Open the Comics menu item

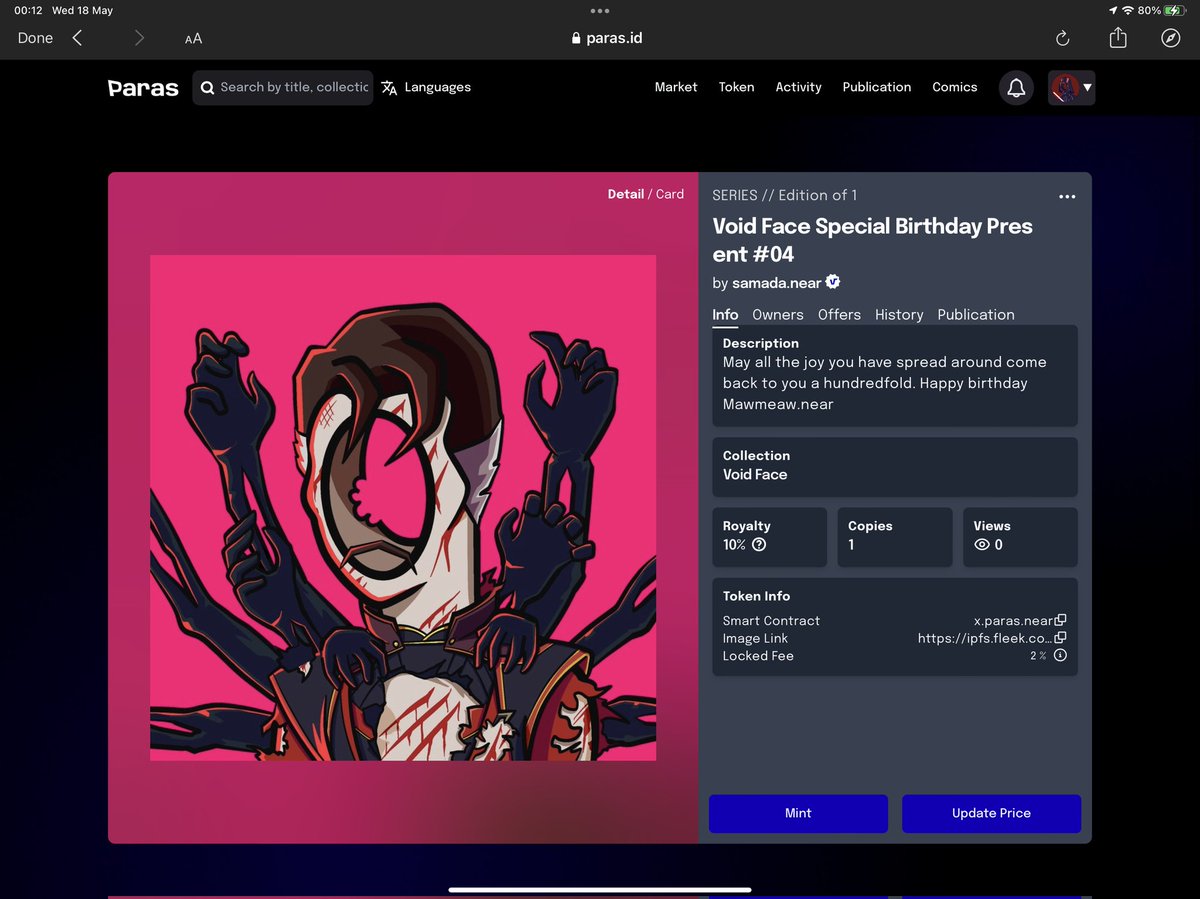click(x=955, y=87)
